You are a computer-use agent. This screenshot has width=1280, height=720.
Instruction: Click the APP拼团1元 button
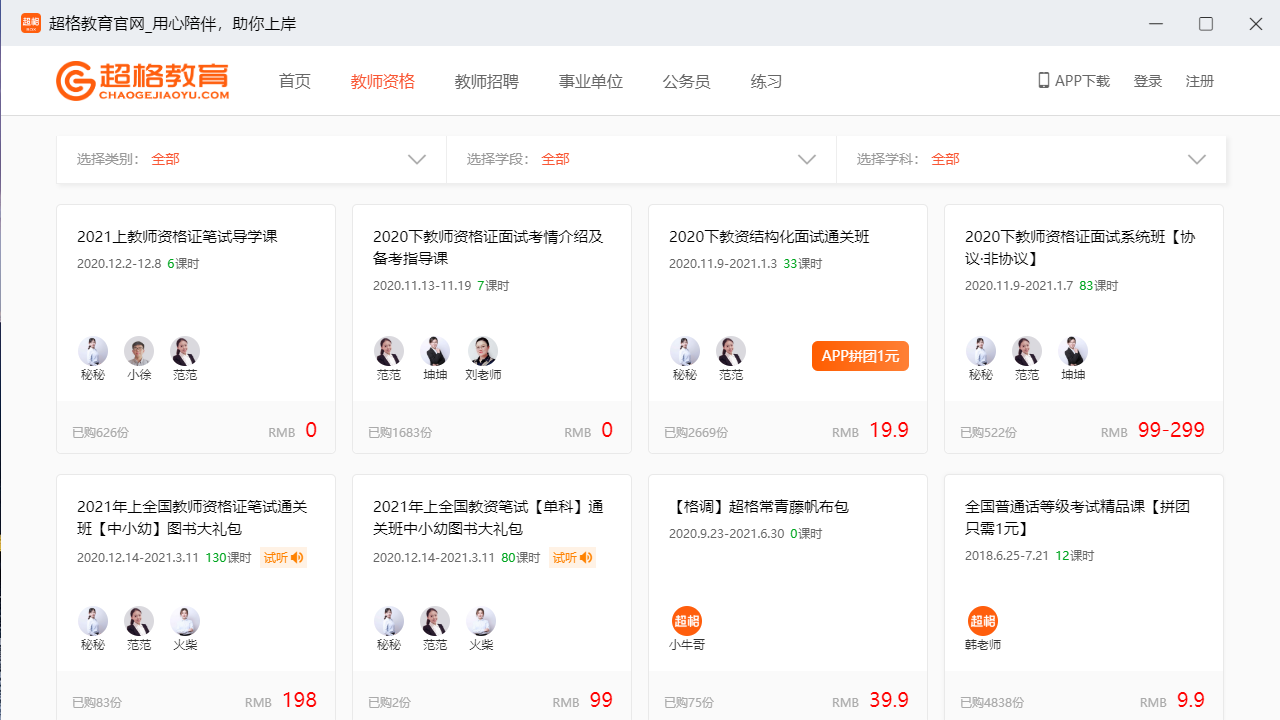(860, 355)
